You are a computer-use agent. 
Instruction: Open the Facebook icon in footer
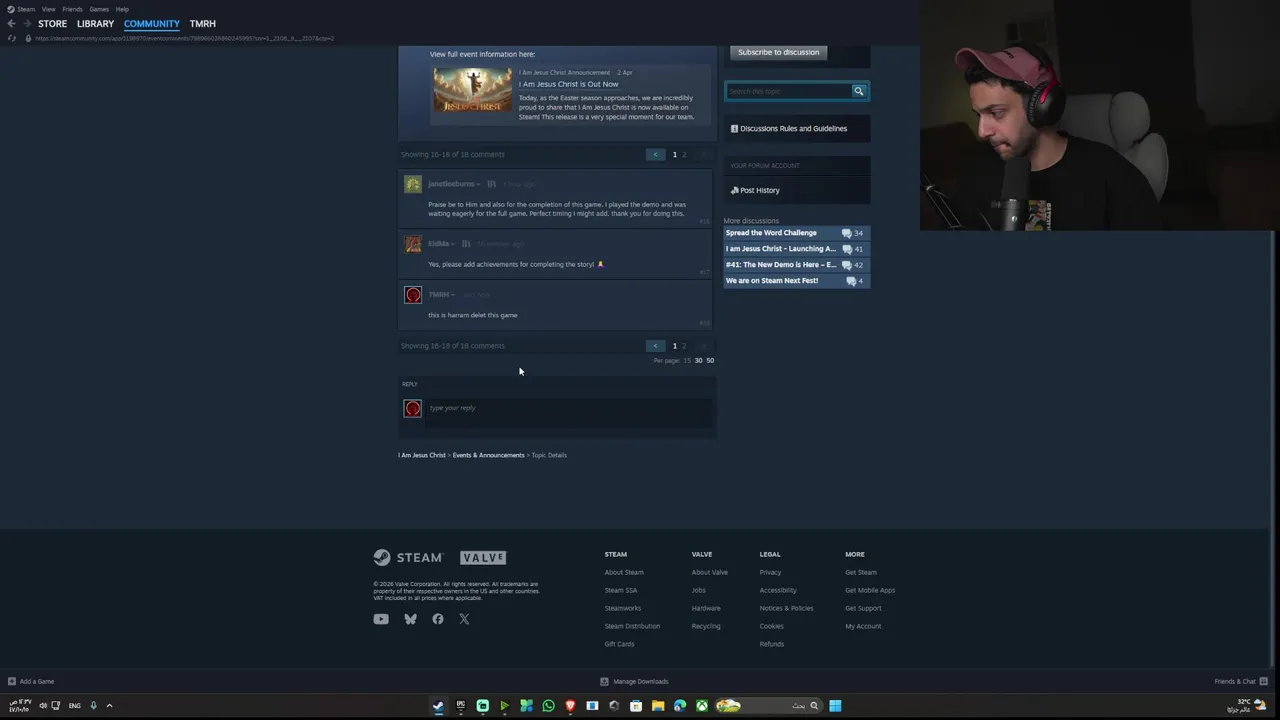click(438, 619)
